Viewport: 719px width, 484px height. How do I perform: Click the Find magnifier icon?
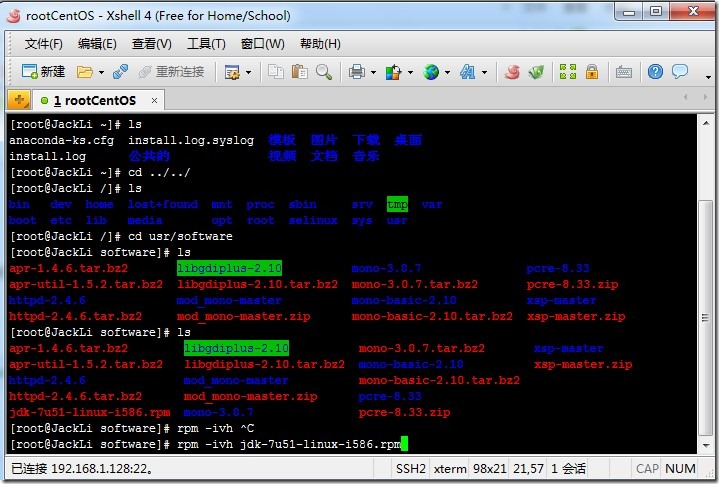point(324,72)
